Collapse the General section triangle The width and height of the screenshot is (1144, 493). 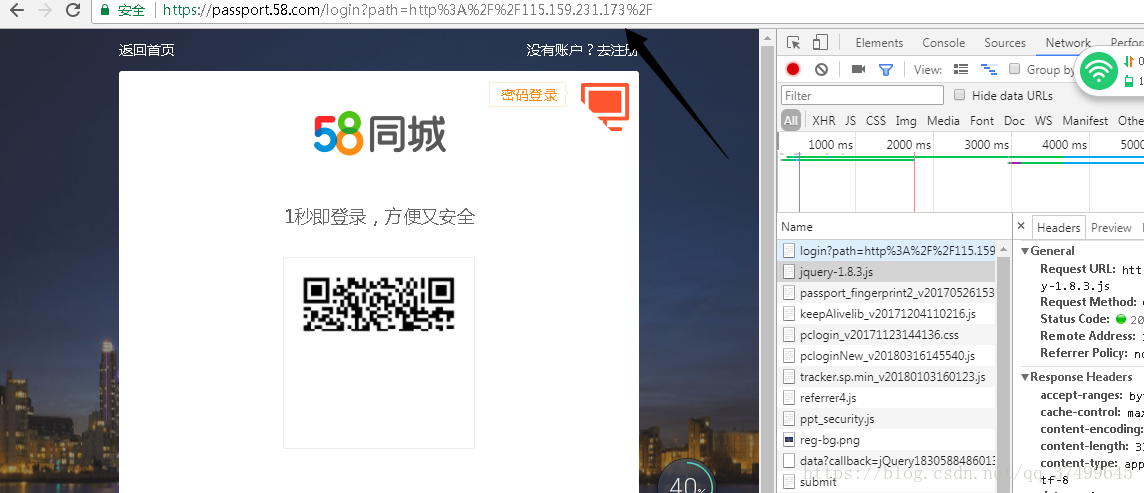pos(1025,251)
